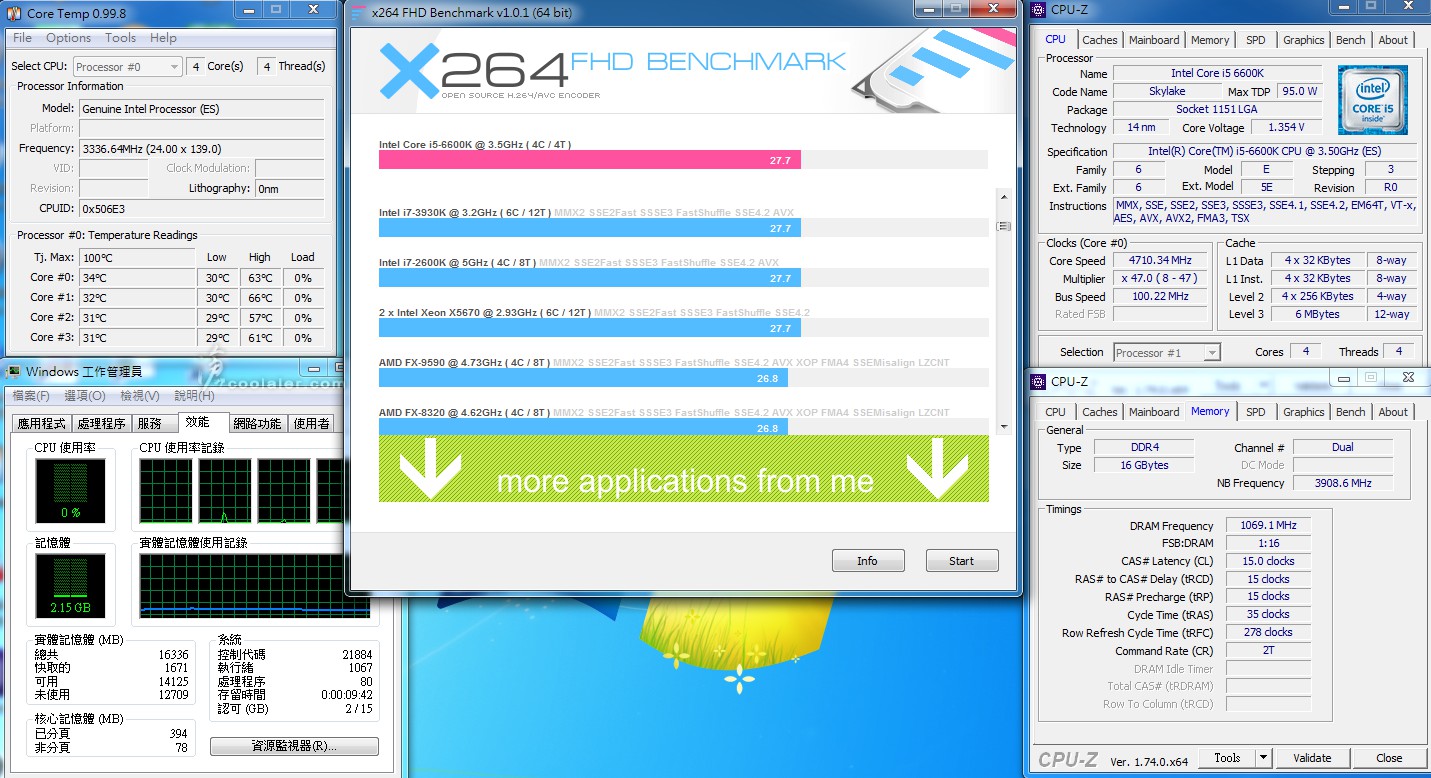Expand the Selection Processor #1 dropdown in CPU-Z

[x=1167, y=352]
